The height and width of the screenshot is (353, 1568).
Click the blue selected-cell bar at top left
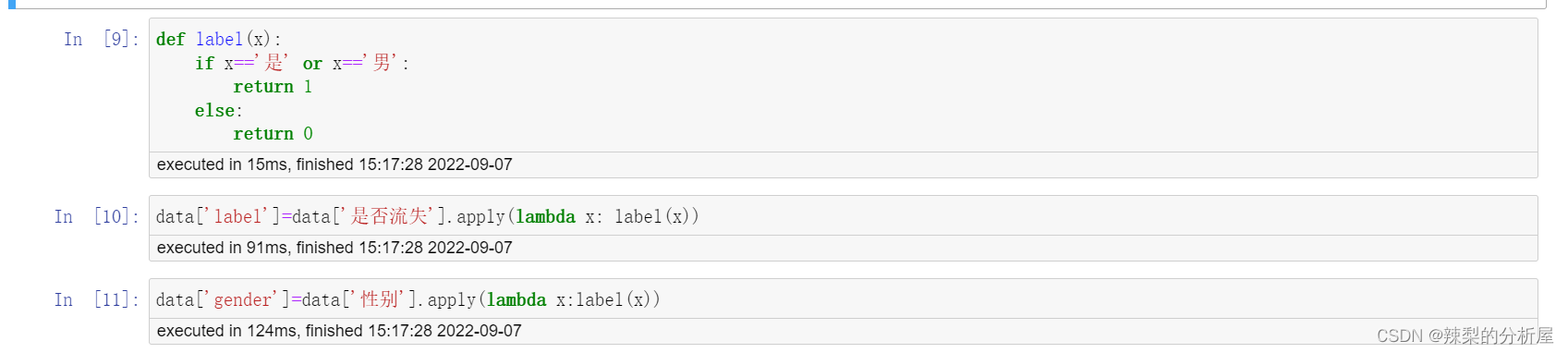pyautogui.click(x=12, y=4)
